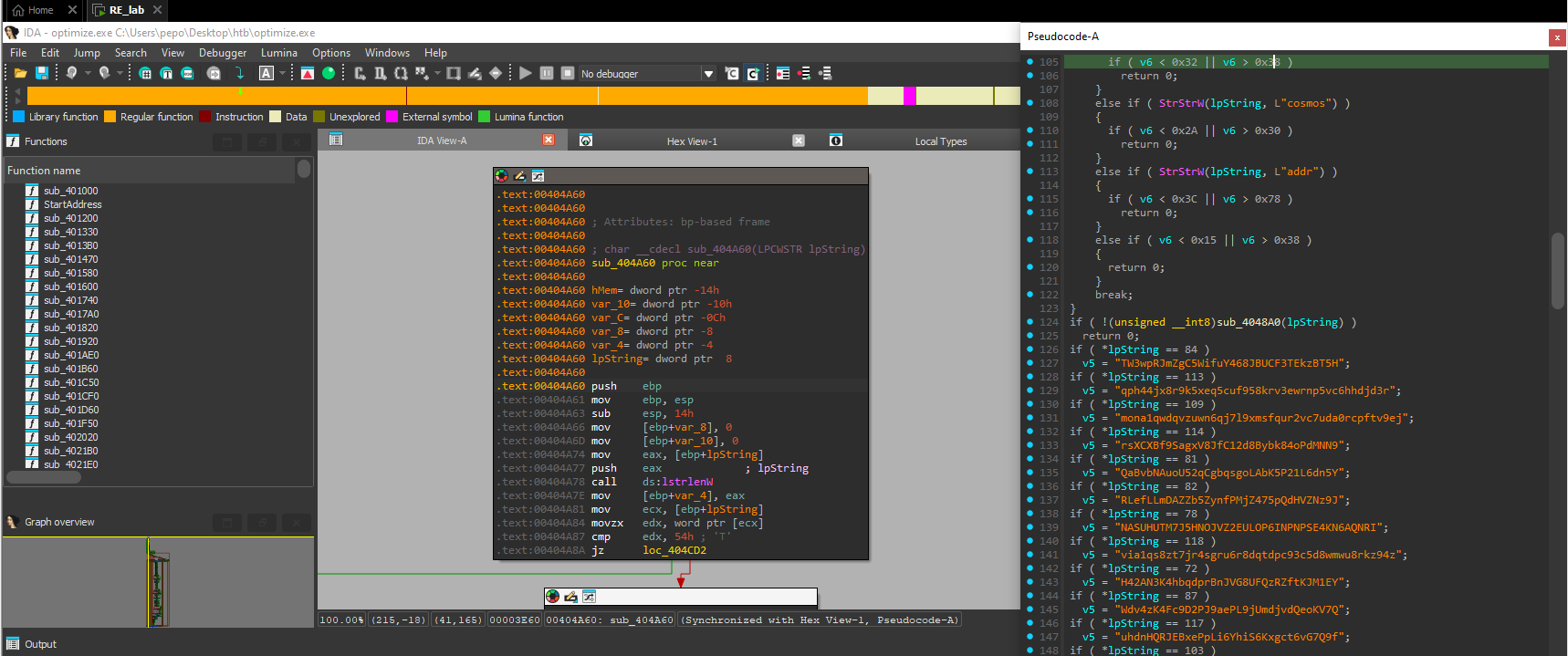Viewport: 1568px width, 656px height.
Task: Open the jump forward history dropdown arrow
Action: point(120,73)
